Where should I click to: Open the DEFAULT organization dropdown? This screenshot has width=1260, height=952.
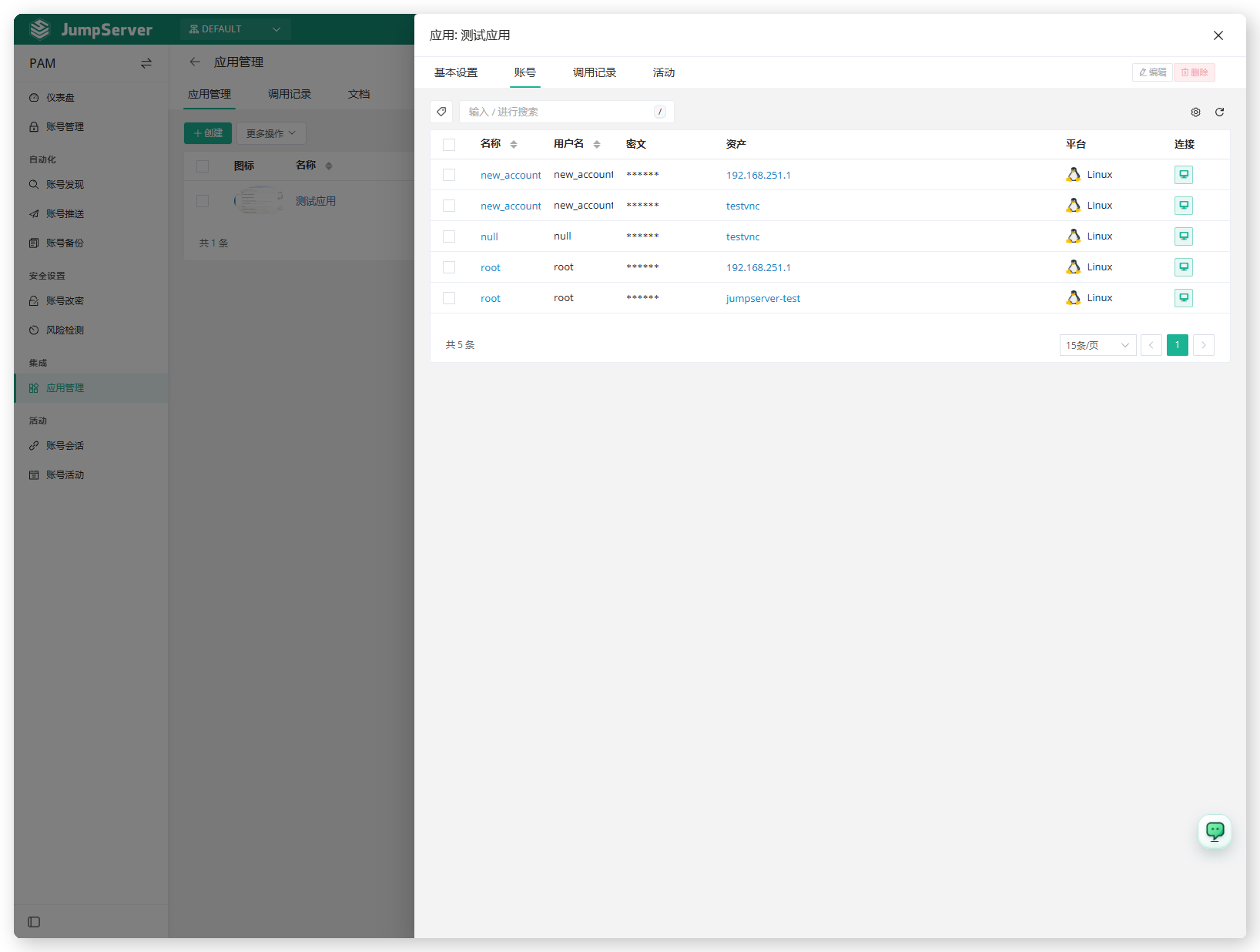[x=235, y=29]
